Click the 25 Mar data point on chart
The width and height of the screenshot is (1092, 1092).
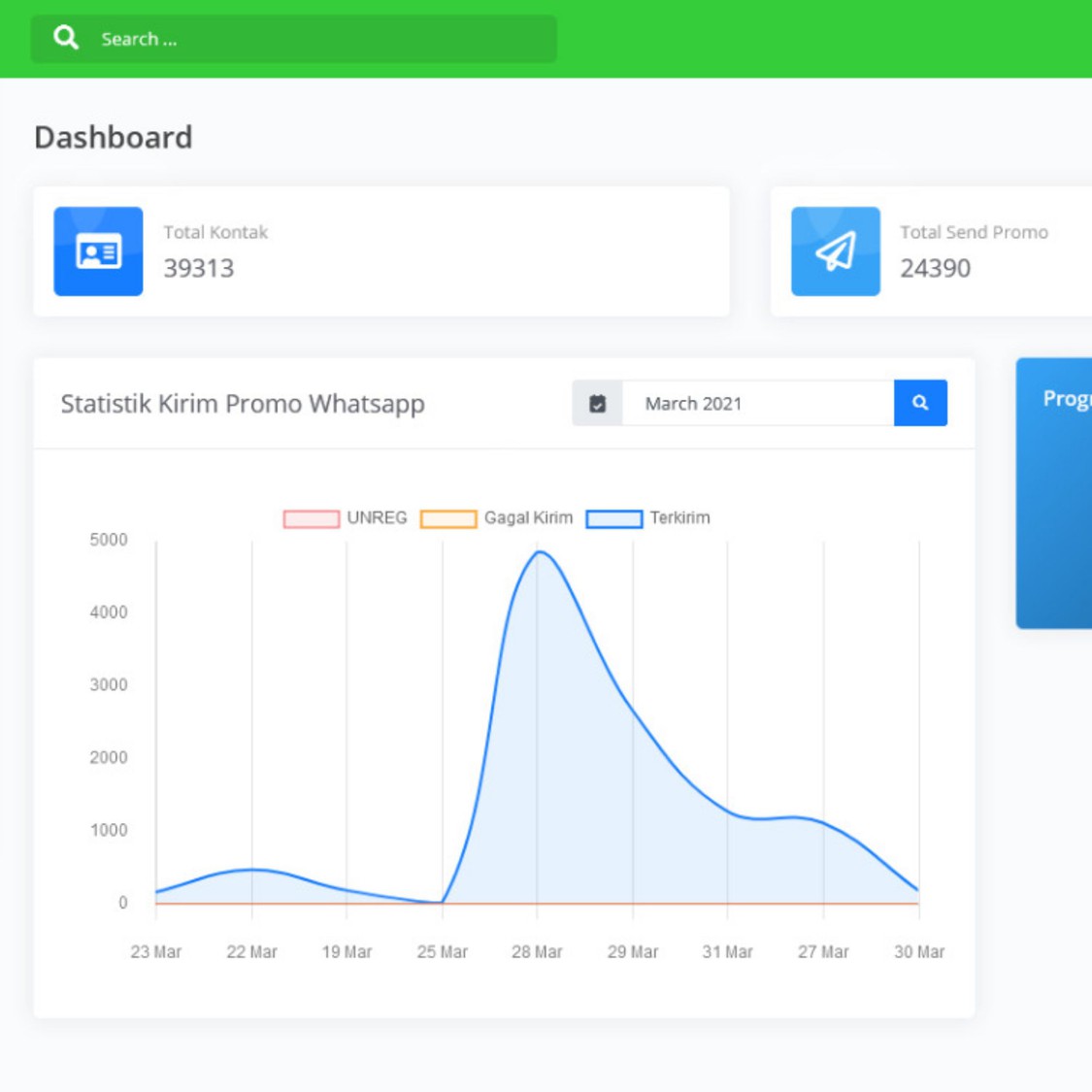[443, 902]
